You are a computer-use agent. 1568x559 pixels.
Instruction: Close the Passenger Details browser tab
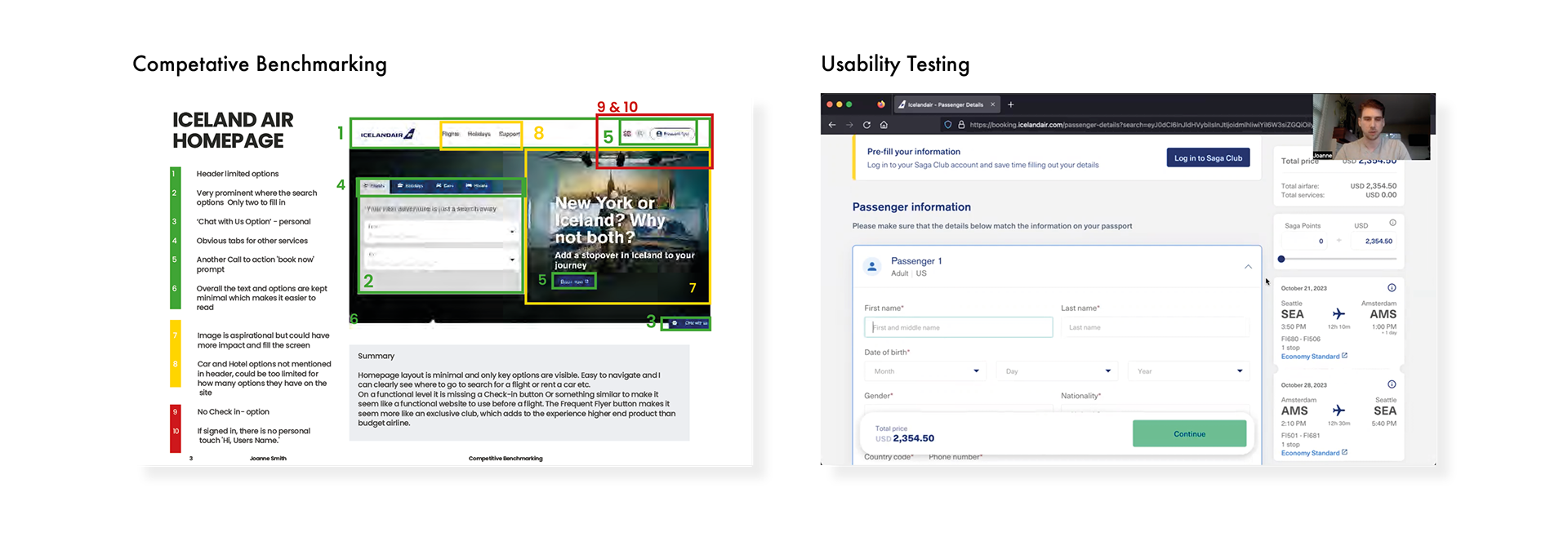pos(993,104)
